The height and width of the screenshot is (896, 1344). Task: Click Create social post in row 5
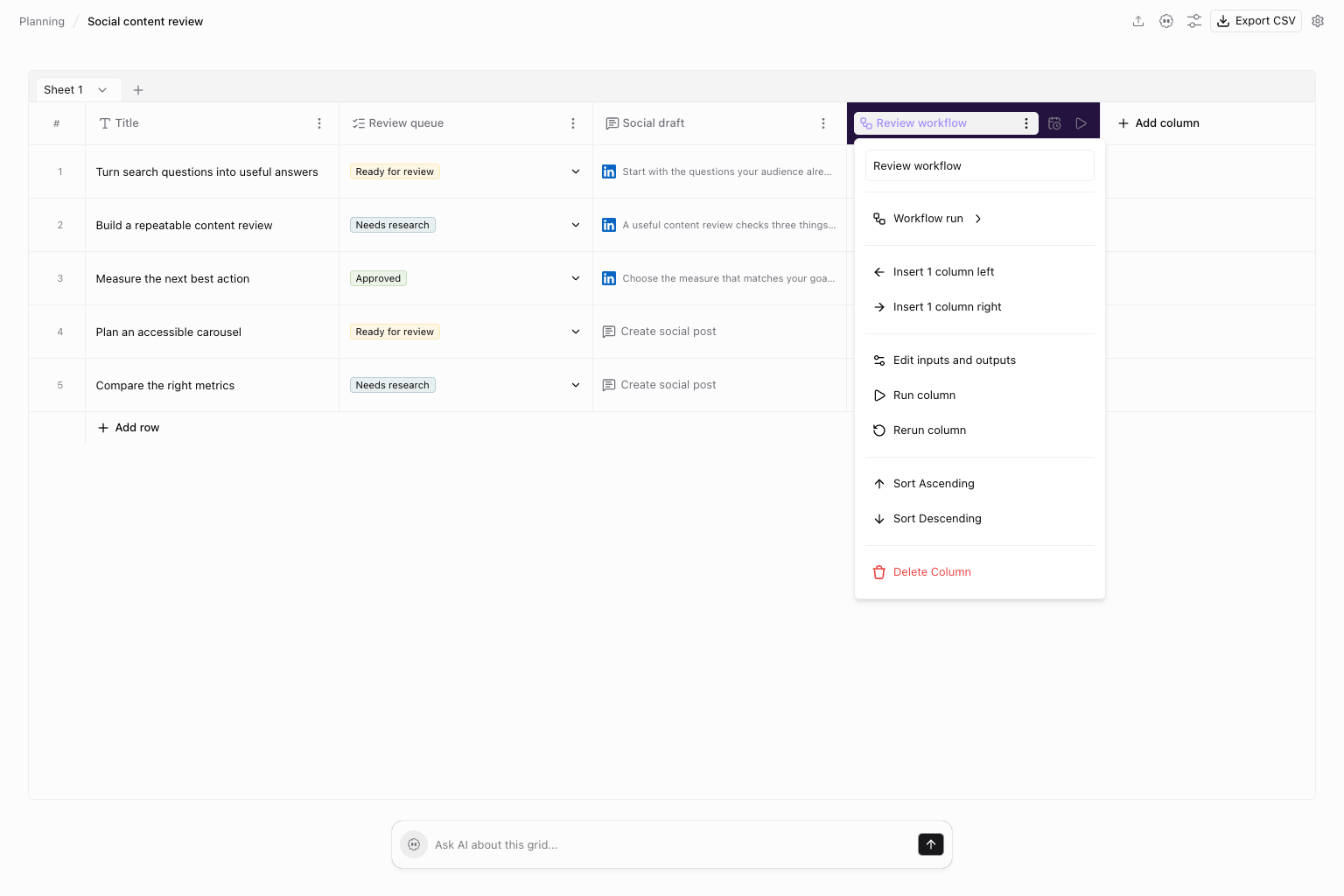click(x=660, y=385)
